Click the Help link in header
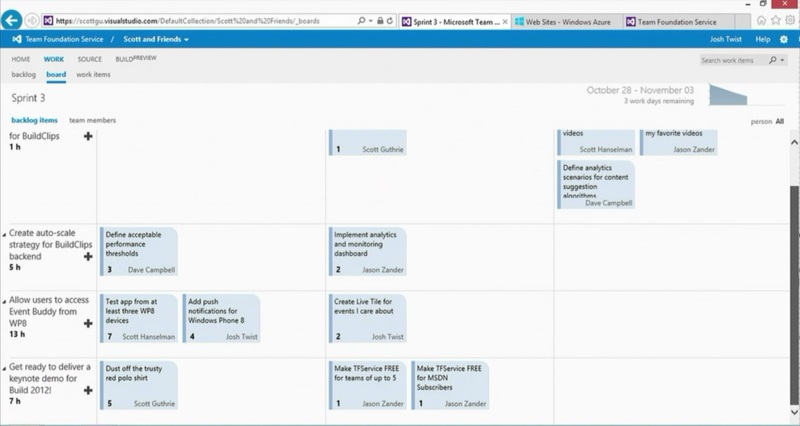This screenshot has height=426, width=800. (763, 39)
